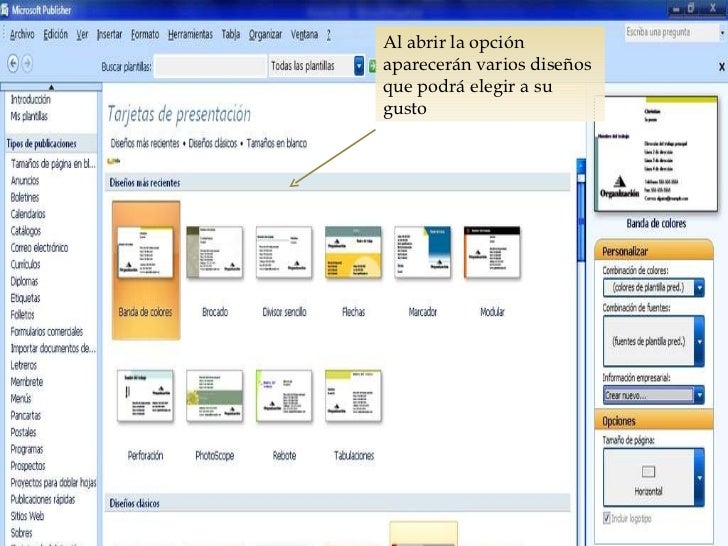This screenshot has width=728, height=546.
Task: Select the Rebote card template
Action: pos(284,396)
